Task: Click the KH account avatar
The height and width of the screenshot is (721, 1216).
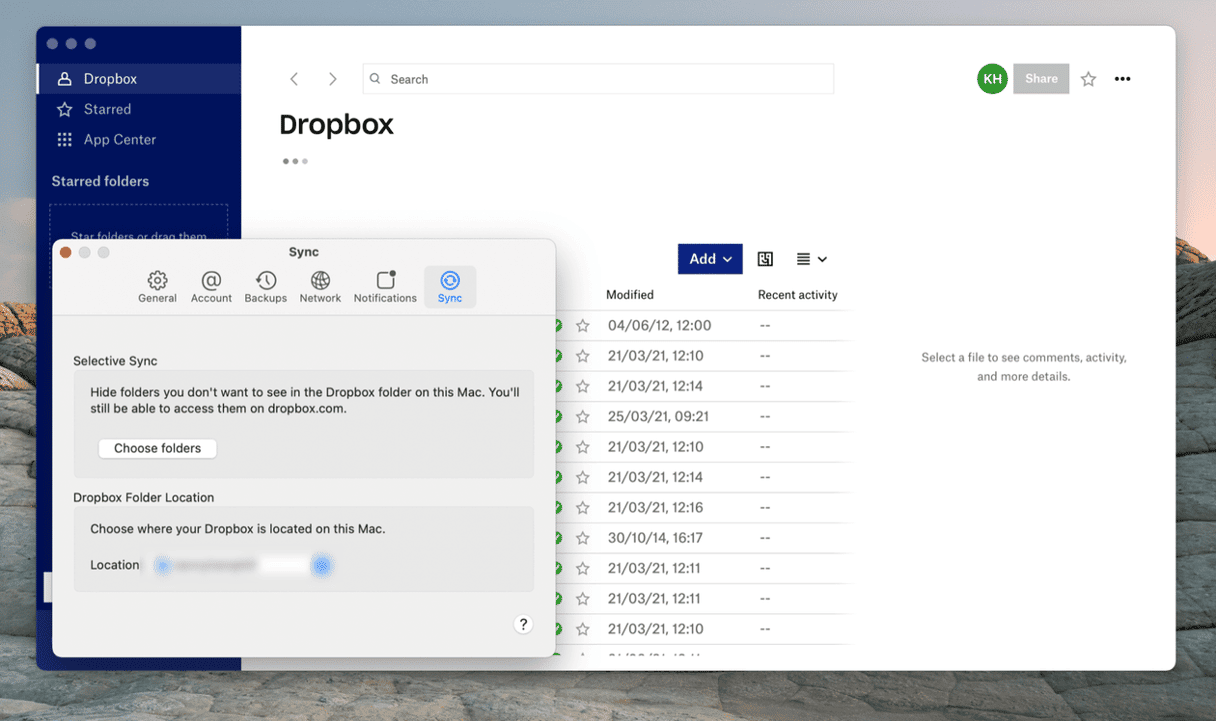Action: tap(991, 79)
